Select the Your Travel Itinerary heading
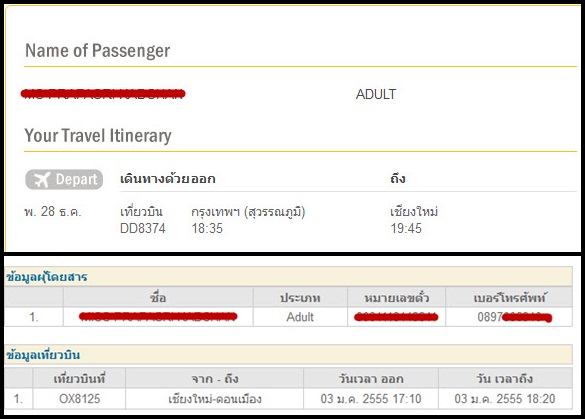Screen dimensions: 585x419 coord(98,136)
